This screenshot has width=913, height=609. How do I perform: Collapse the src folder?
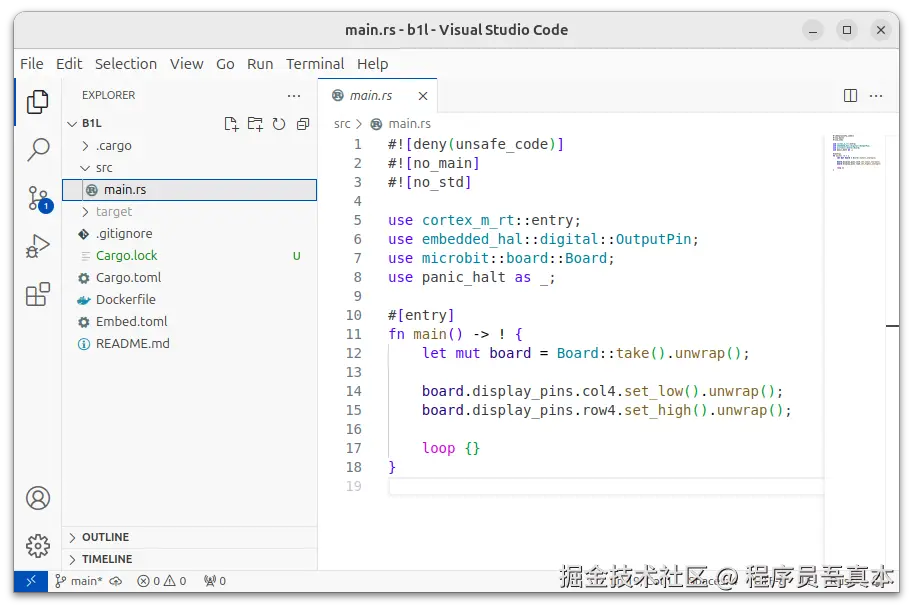tap(86, 168)
